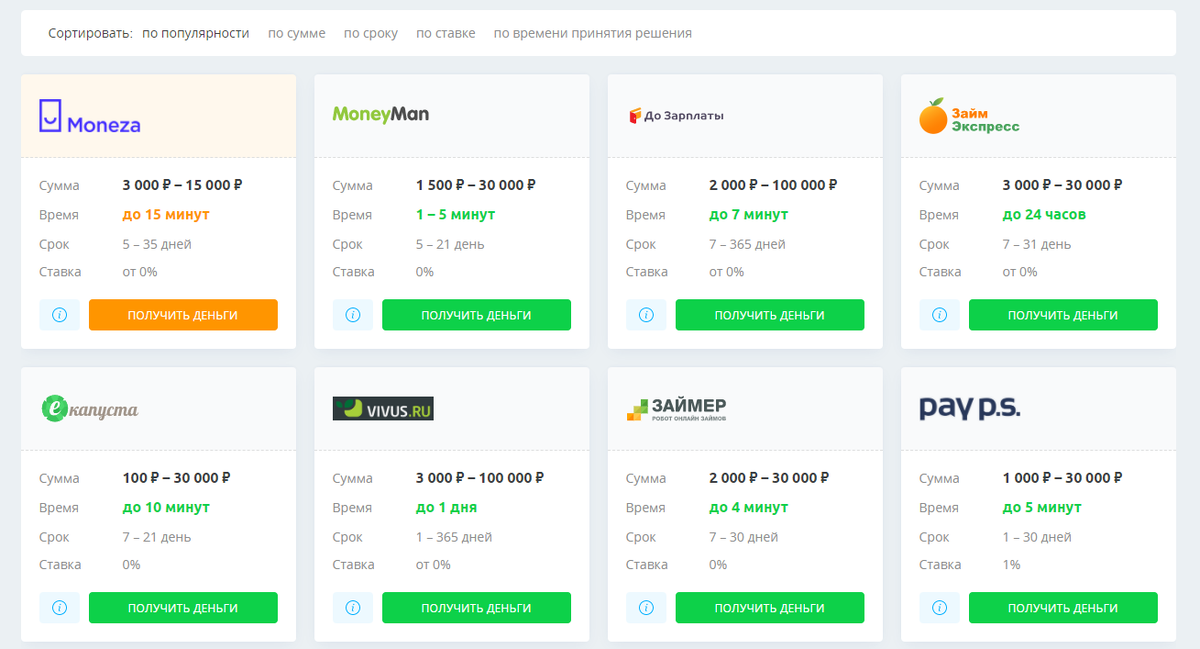Select Moneza amount 3 000 ₽ – 15 000 ₽
This screenshot has height=649, width=1200.
[x=183, y=185]
